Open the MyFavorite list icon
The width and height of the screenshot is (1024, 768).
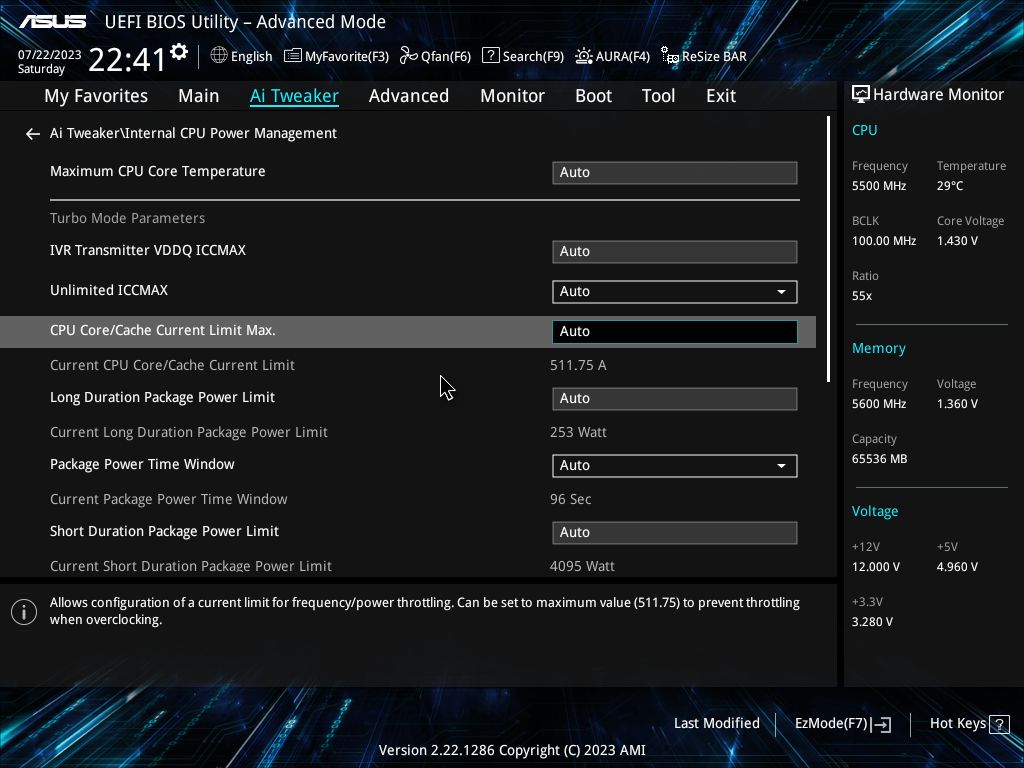pyautogui.click(x=293, y=56)
